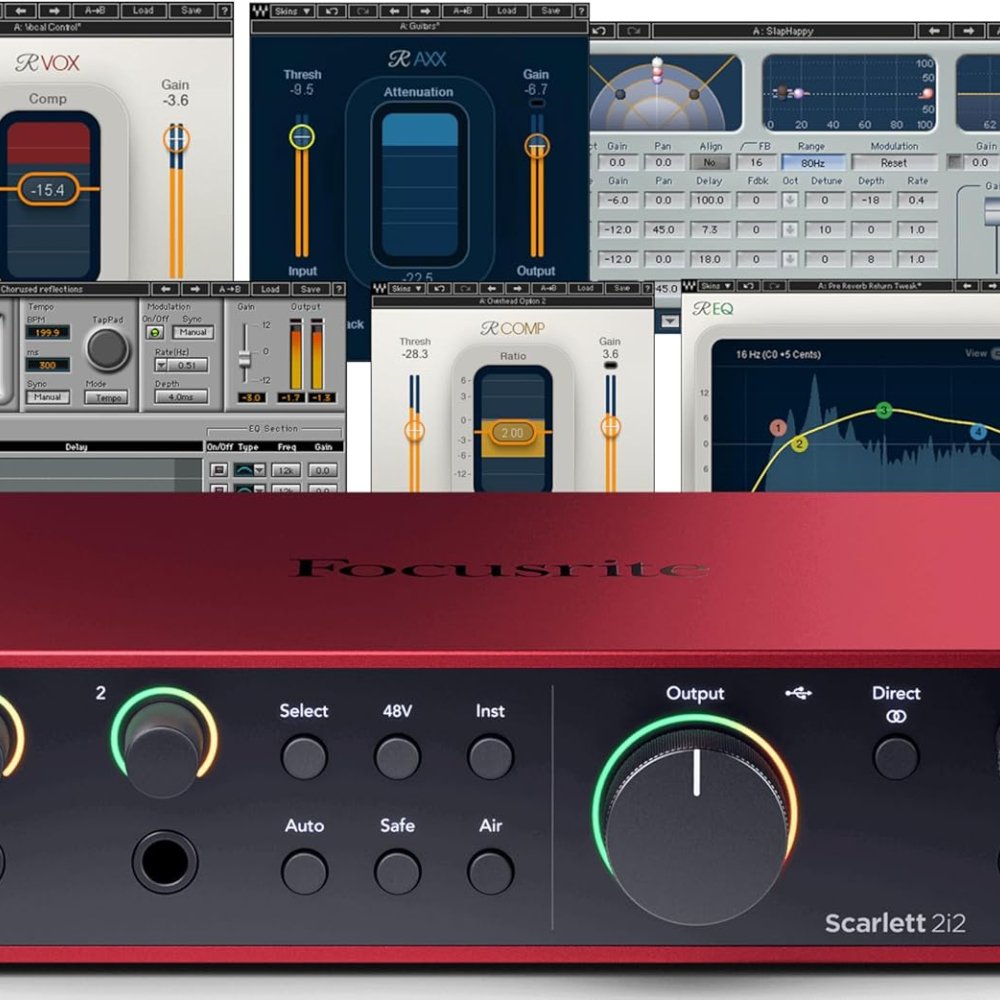Toggle EQ Section band On/Off for 12k row
This screenshot has height=1000, width=1000.
[x=219, y=470]
